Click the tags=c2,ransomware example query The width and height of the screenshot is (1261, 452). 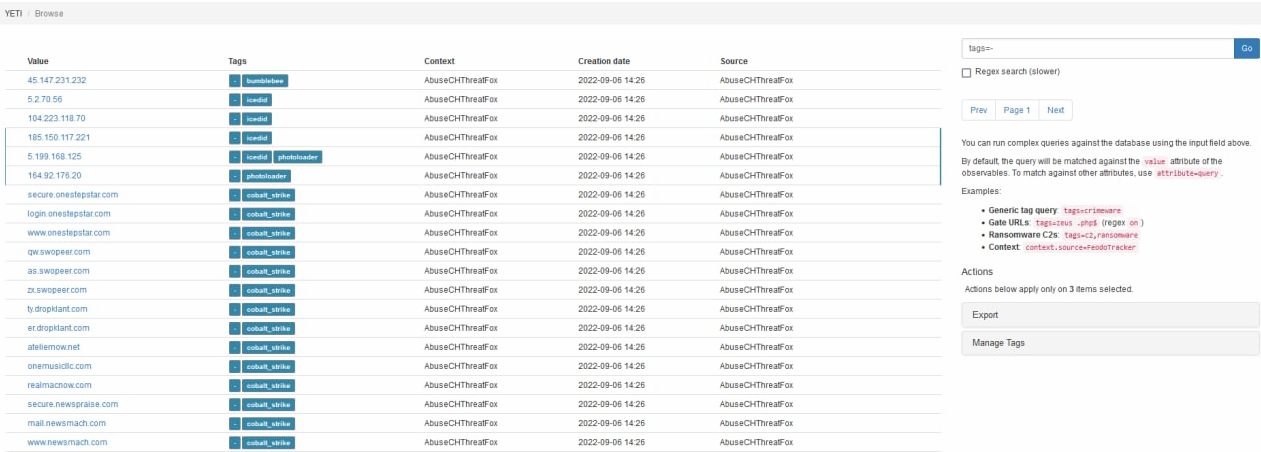point(1102,234)
